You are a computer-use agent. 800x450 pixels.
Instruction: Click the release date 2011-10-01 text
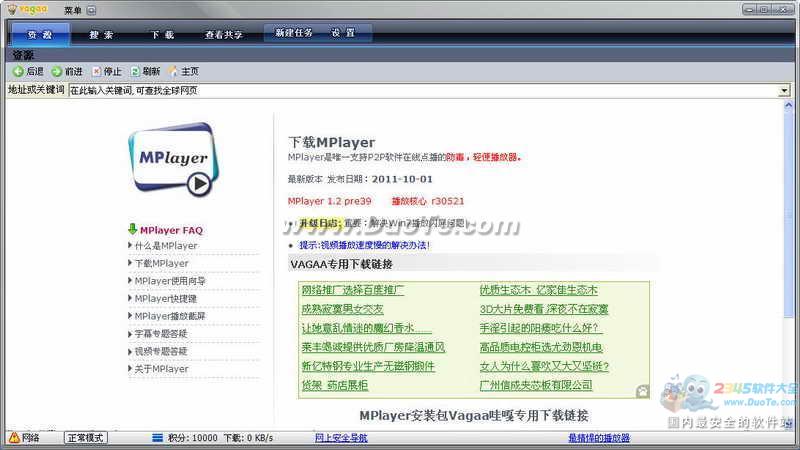click(402, 179)
